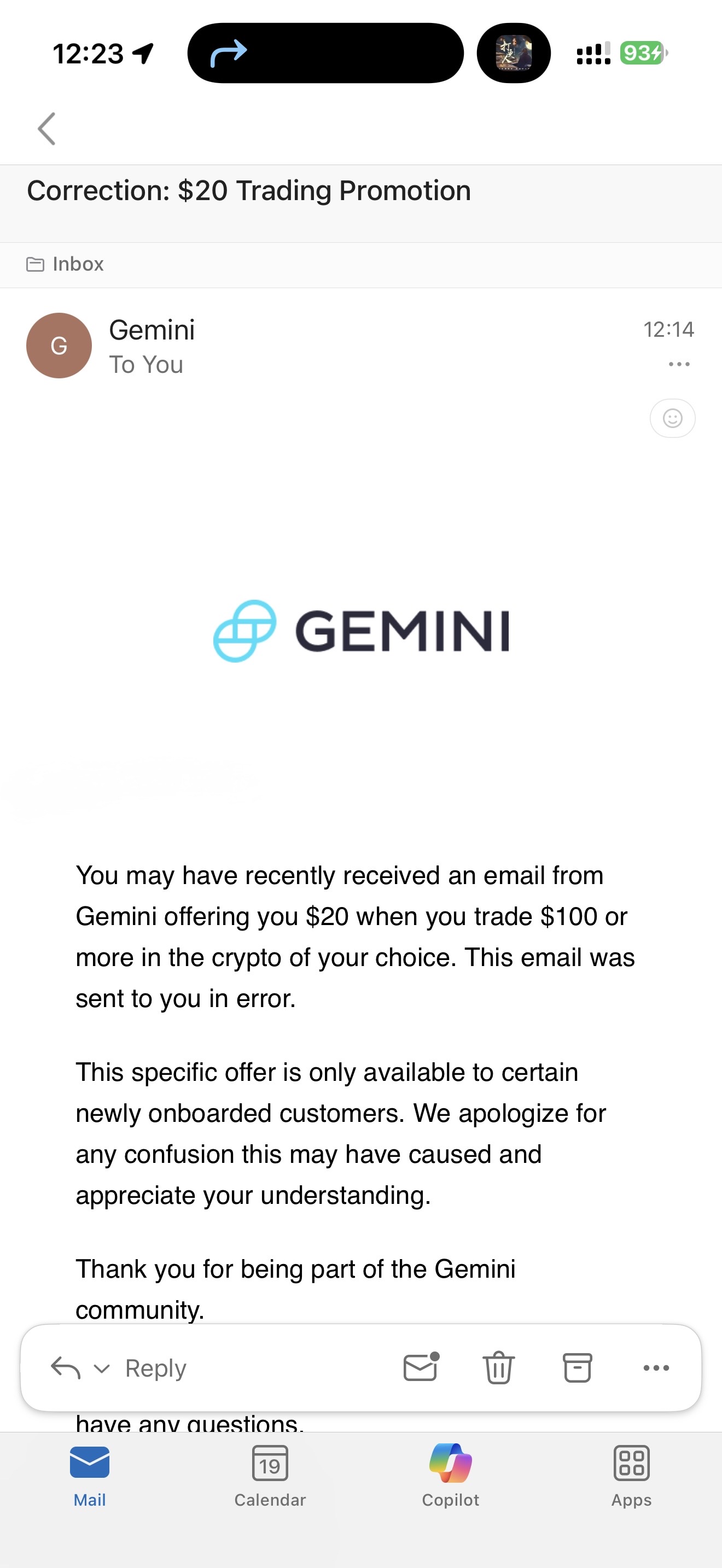722x1568 pixels.
Task: Open sender options with the three-dot menu
Action: (x=678, y=364)
